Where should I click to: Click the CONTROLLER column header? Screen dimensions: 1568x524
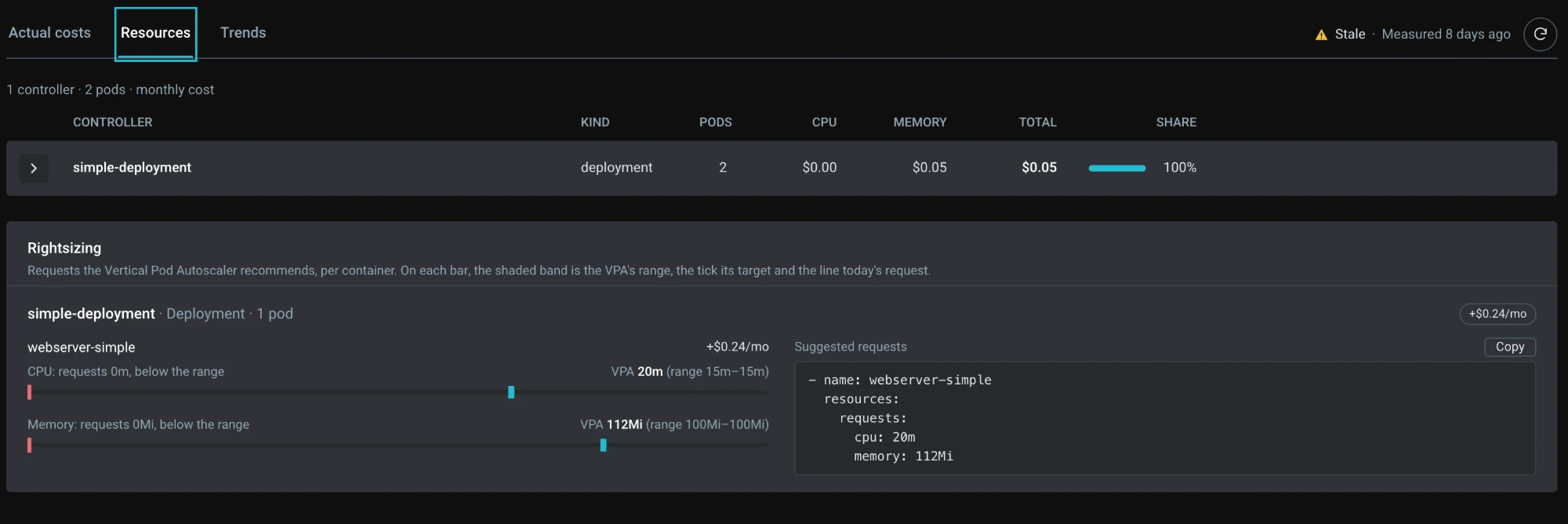tap(113, 122)
